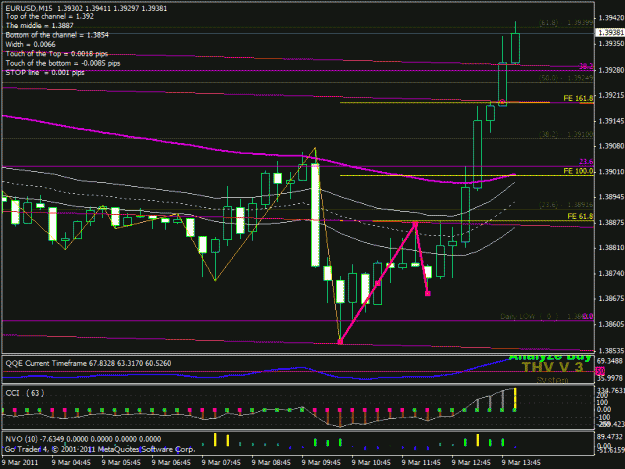Click the 1.38875 price scale label
This screenshot has width=625, height=469.
click(x=611, y=222)
